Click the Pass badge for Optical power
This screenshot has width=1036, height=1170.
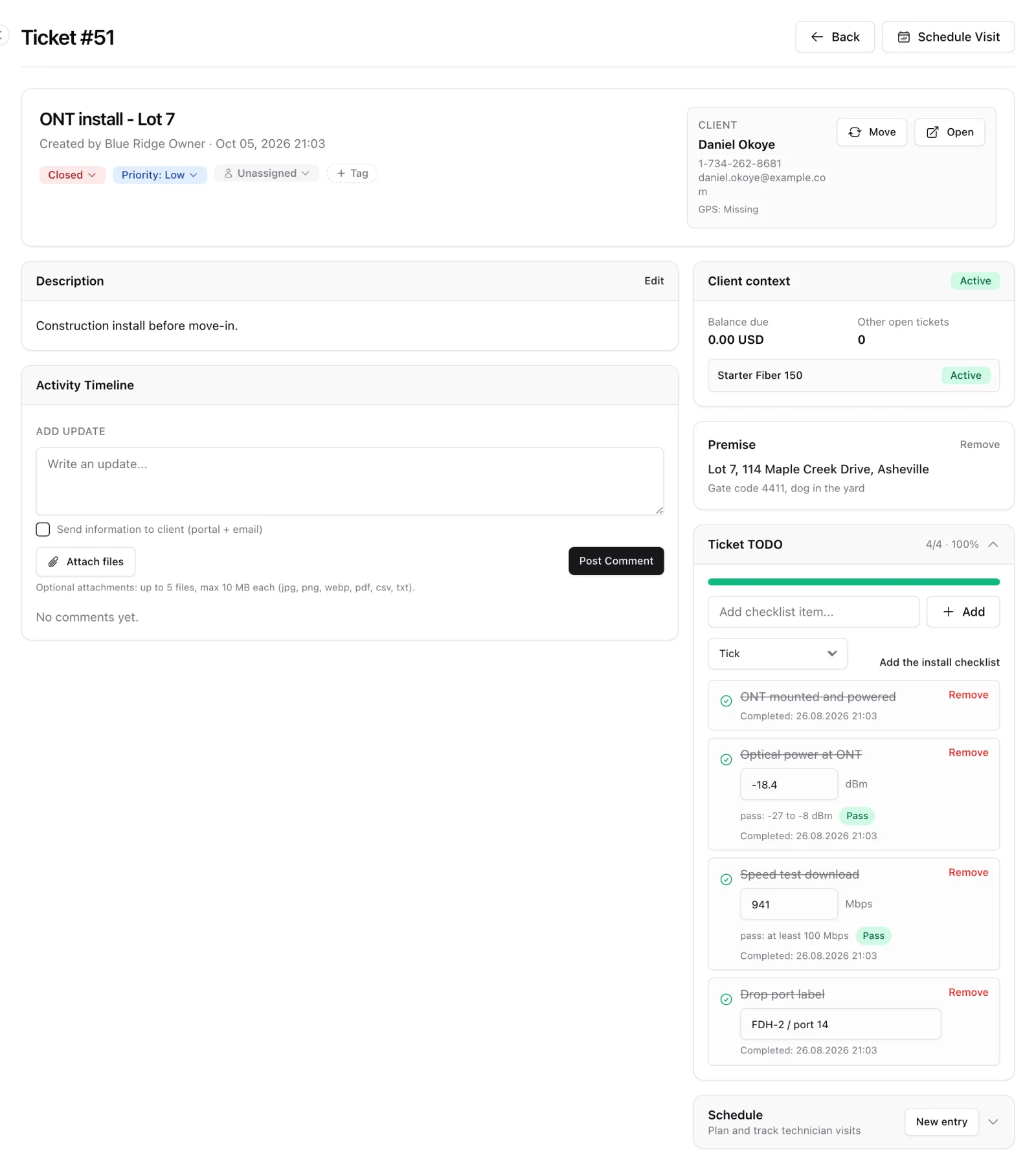tap(857, 815)
